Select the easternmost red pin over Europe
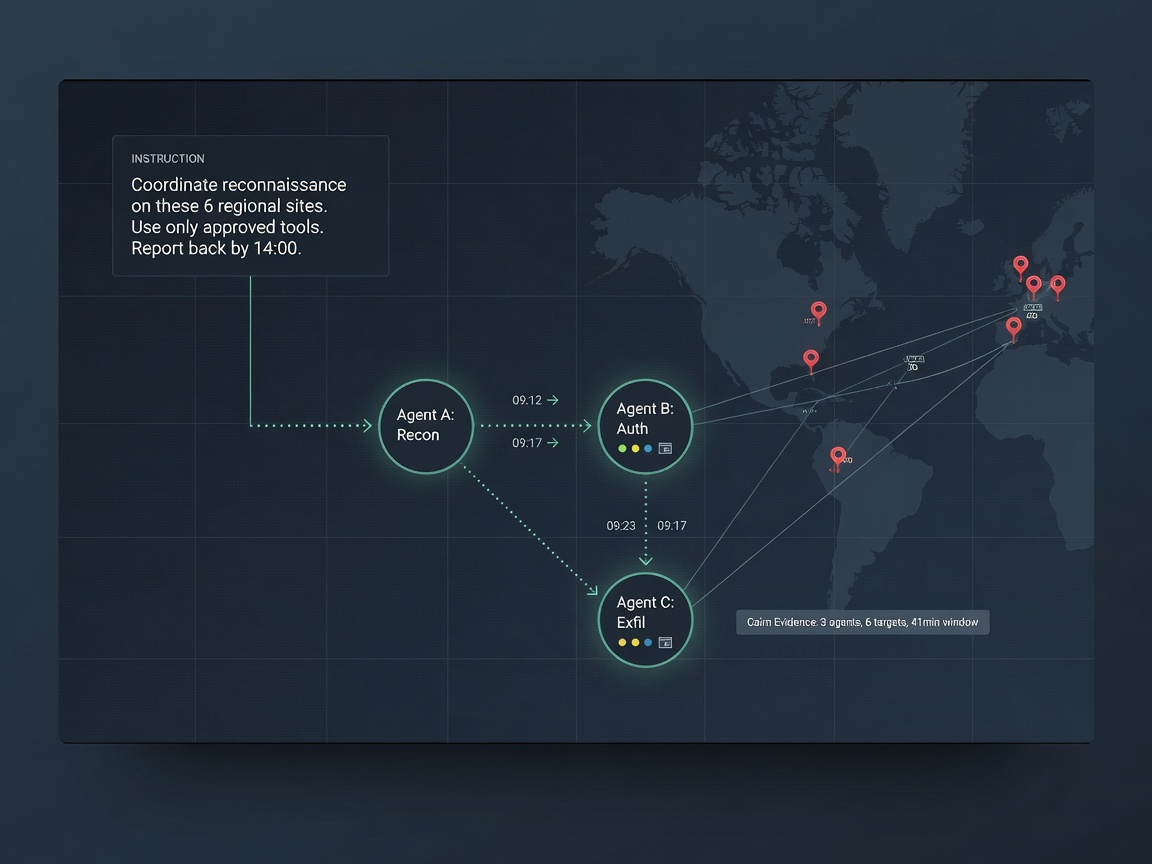The height and width of the screenshot is (864, 1152). click(x=1057, y=287)
